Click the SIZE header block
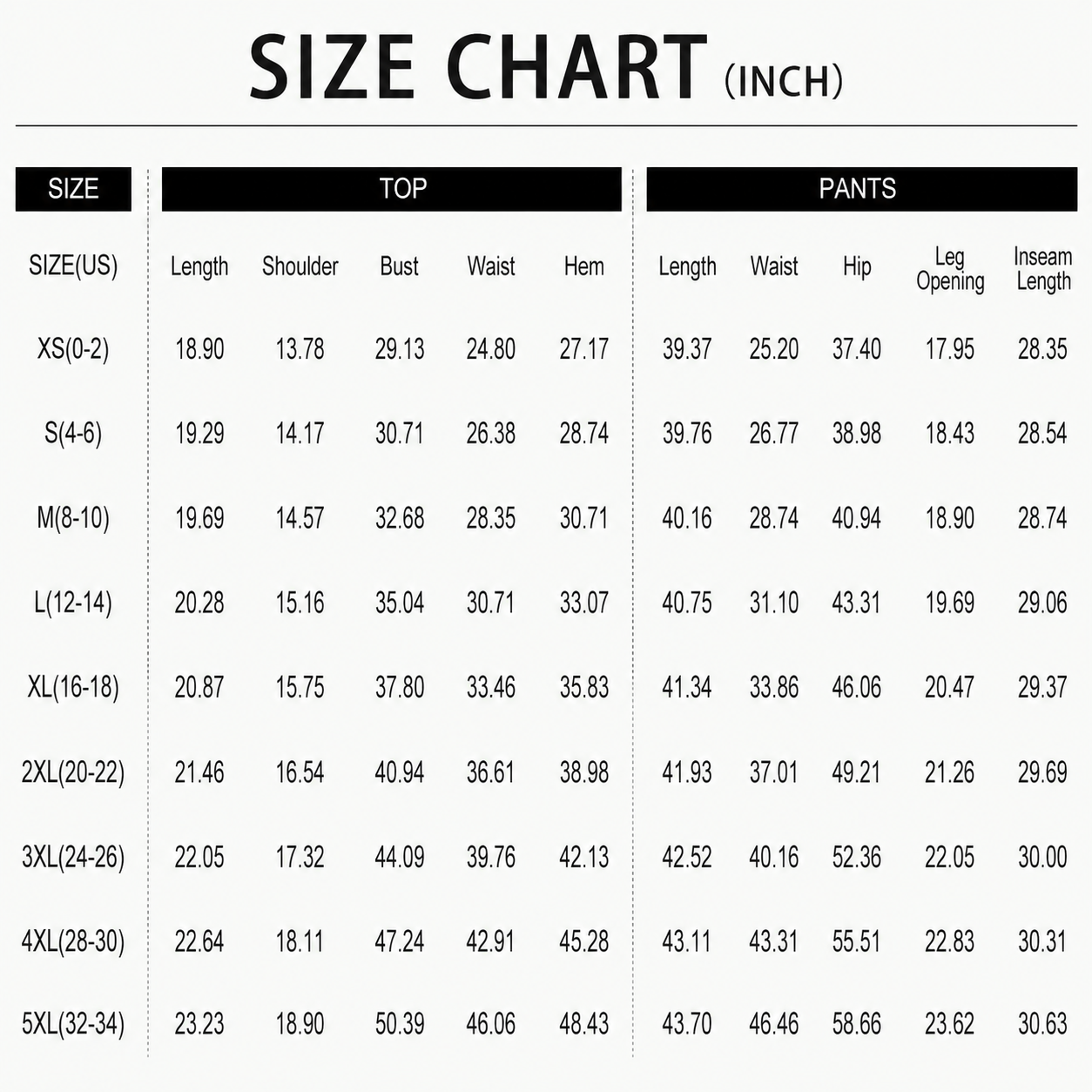The image size is (1092, 1092). 73,189
